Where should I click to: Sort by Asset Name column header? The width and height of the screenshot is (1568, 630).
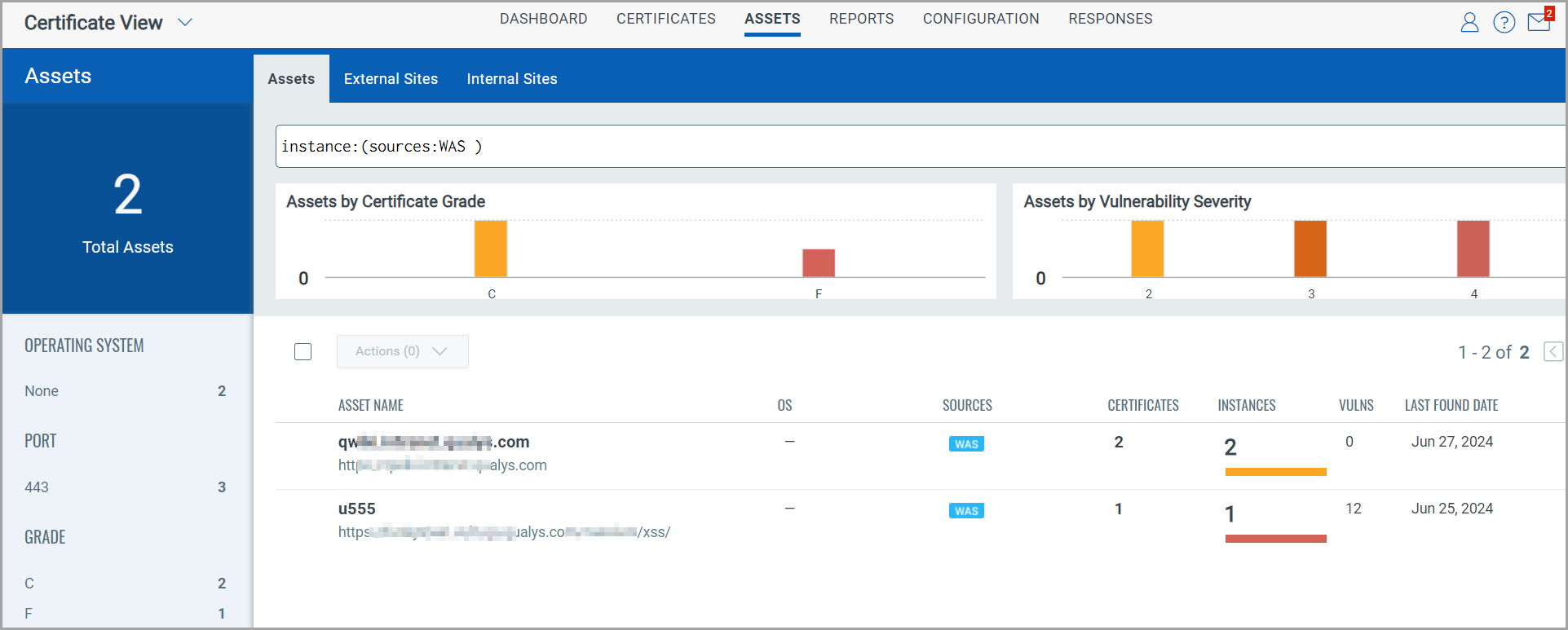point(371,405)
